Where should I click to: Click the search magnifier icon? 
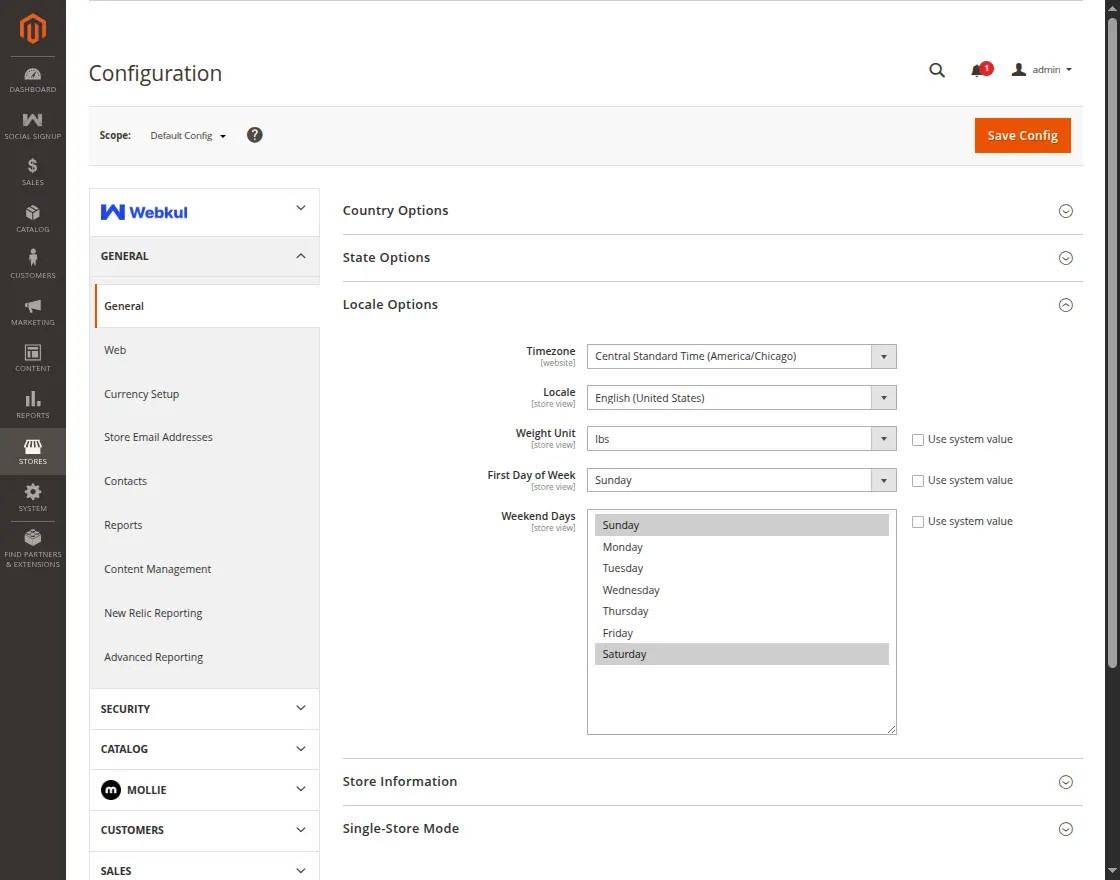coord(937,70)
